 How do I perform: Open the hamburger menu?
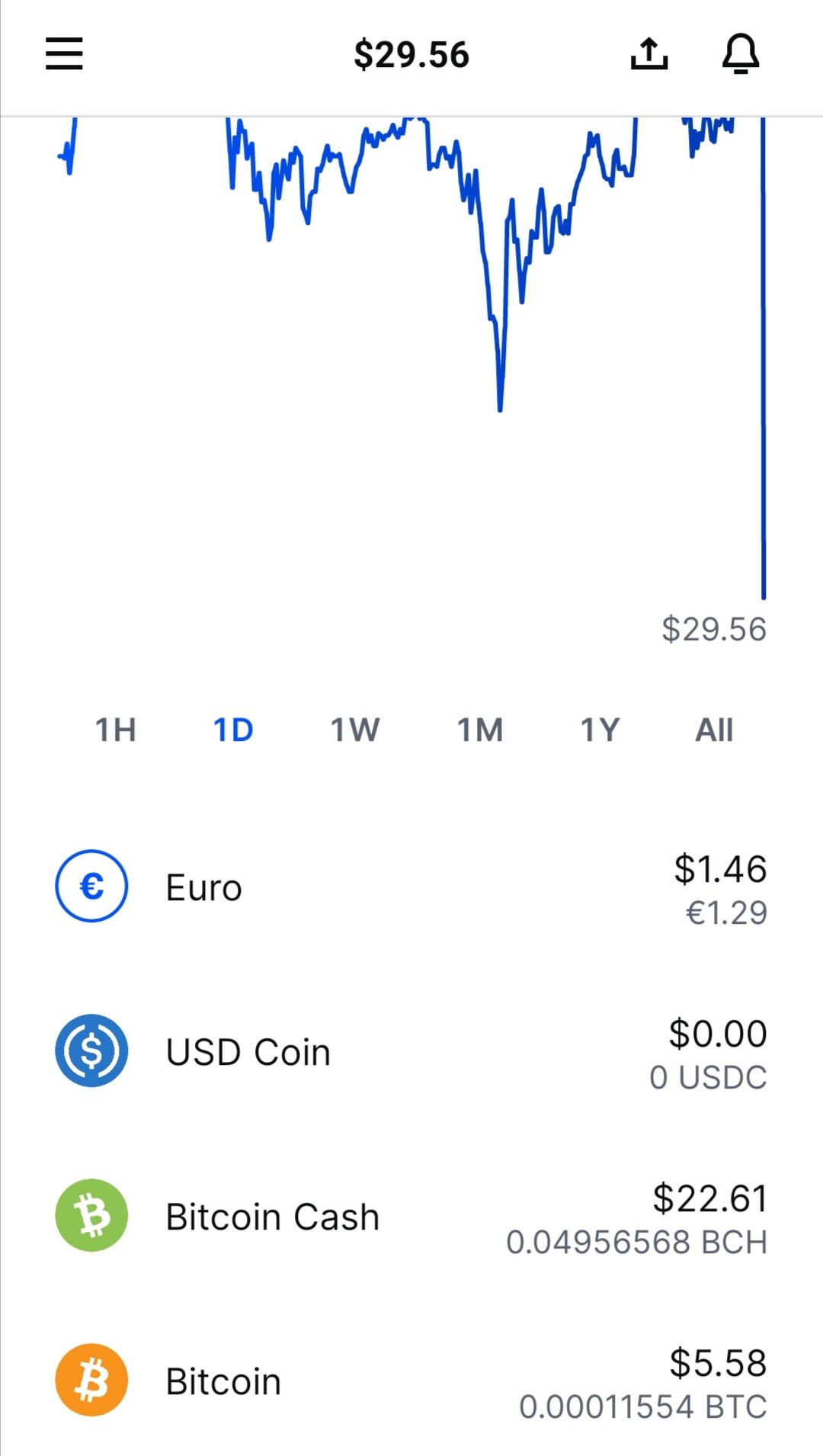click(x=64, y=54)
